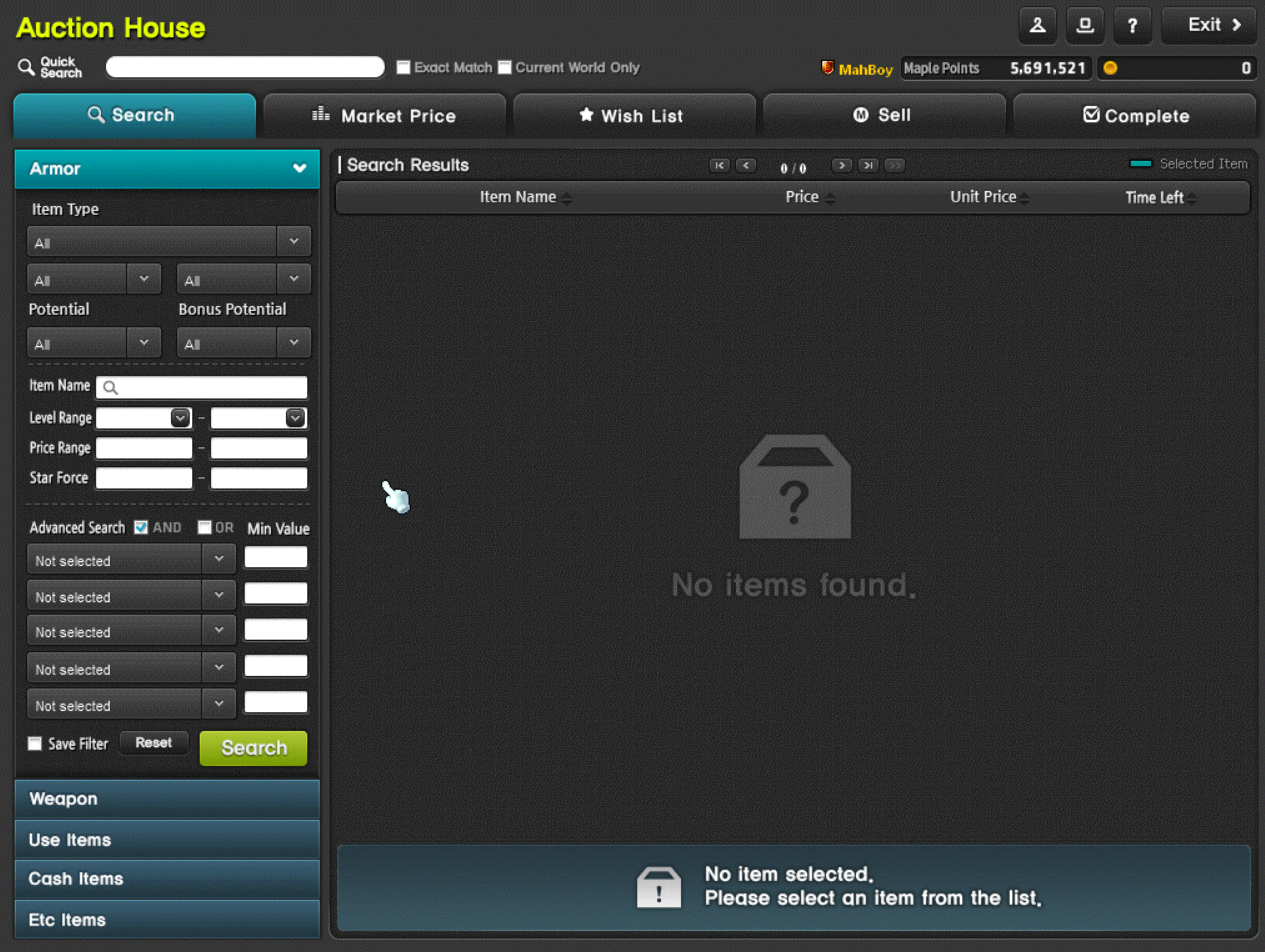Collapse the Armor category panel
1265x952 pixels.
pos(167,169)
